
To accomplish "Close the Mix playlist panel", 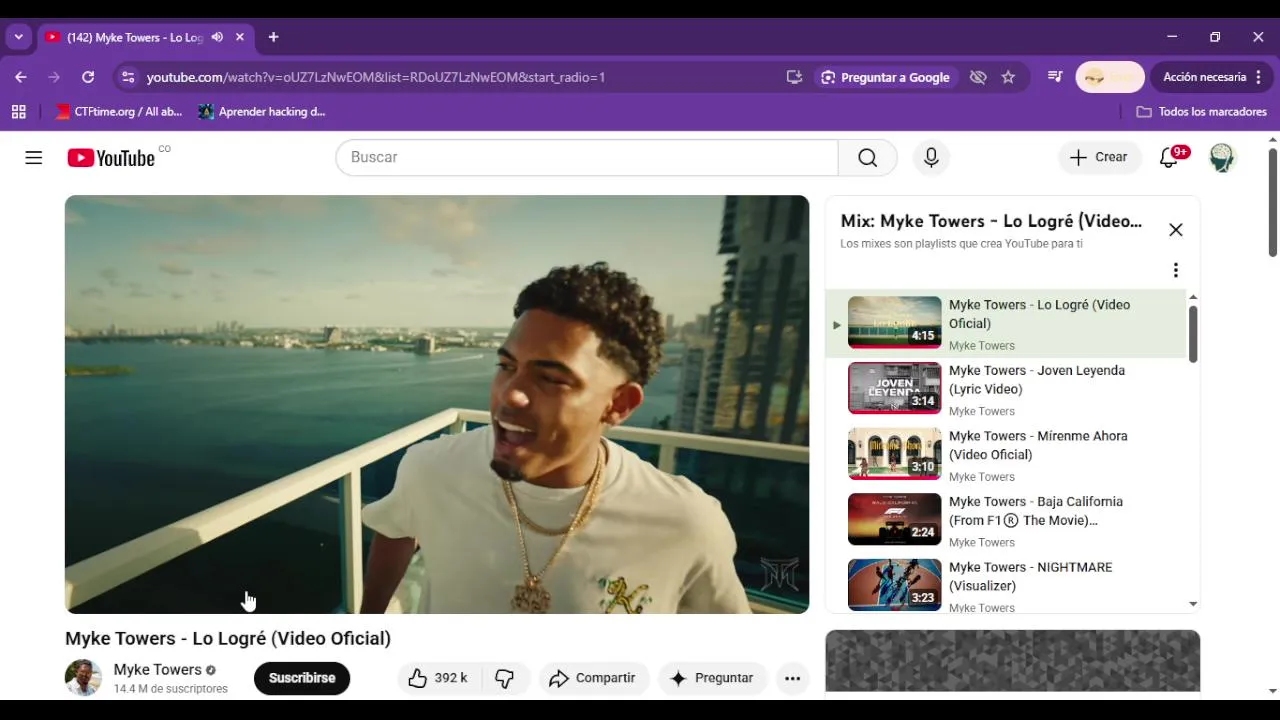I will click(1176, 230).
